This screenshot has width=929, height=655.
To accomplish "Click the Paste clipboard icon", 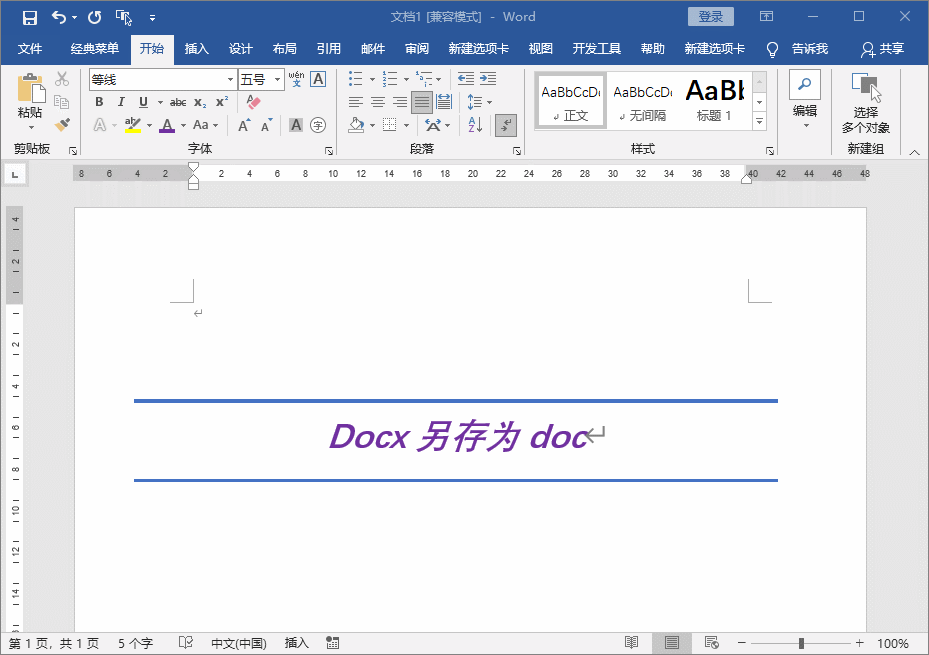I will pyautogui.click(x=30, y=88).
